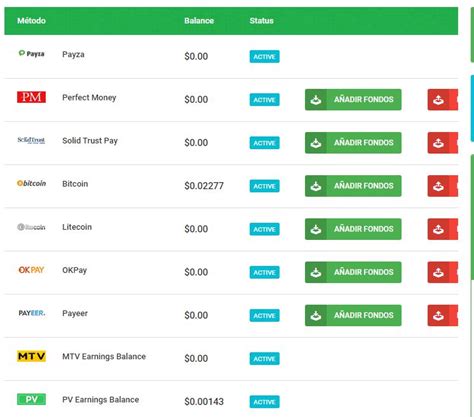This screenshot has width=474, height=417.
Task: Select the Bitcoin method name text
Action: pyautogui.click(x=75, y=184)
